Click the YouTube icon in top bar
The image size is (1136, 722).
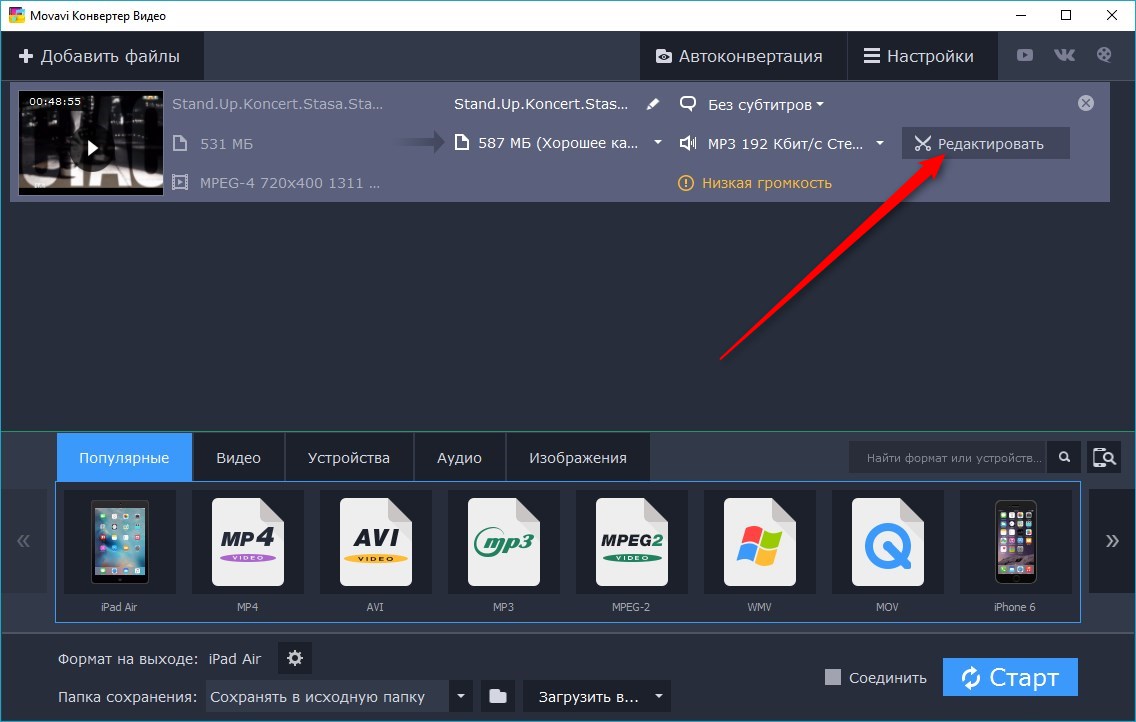(1025, 56)
